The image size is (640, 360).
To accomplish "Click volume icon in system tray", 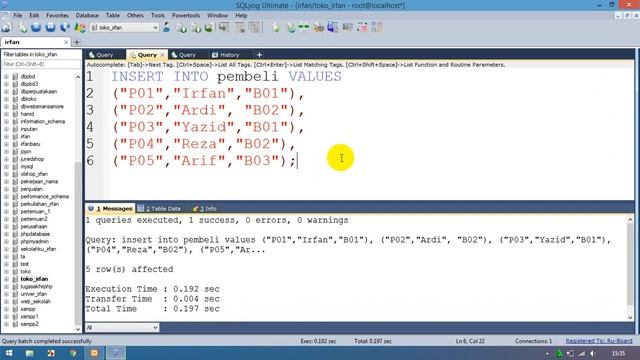I will tap(593, 353).
